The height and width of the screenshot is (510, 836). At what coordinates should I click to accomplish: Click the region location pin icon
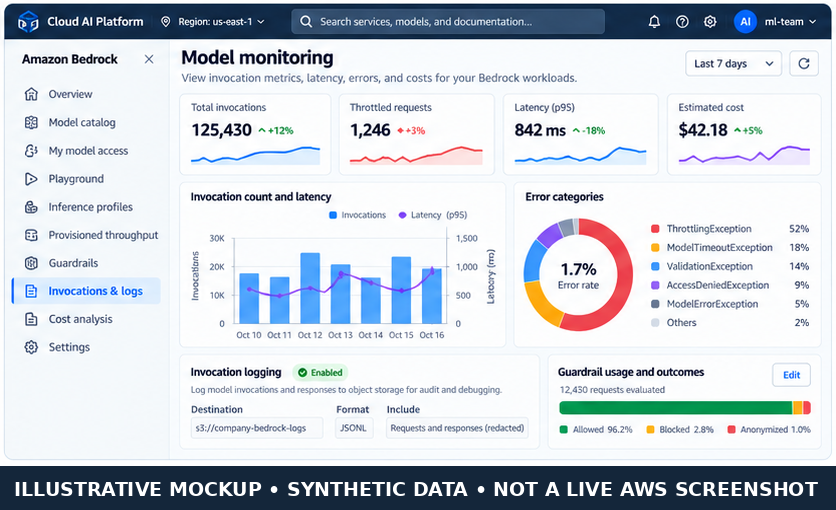166,21
